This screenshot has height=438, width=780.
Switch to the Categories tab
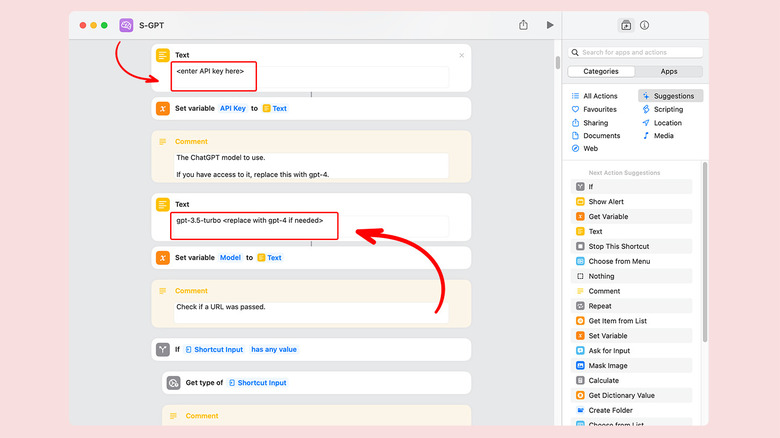[601, 72]
